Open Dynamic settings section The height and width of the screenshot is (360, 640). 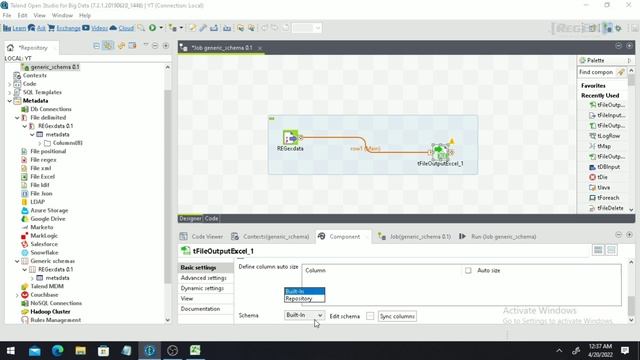pyautogui.click(x=202, y=288)
